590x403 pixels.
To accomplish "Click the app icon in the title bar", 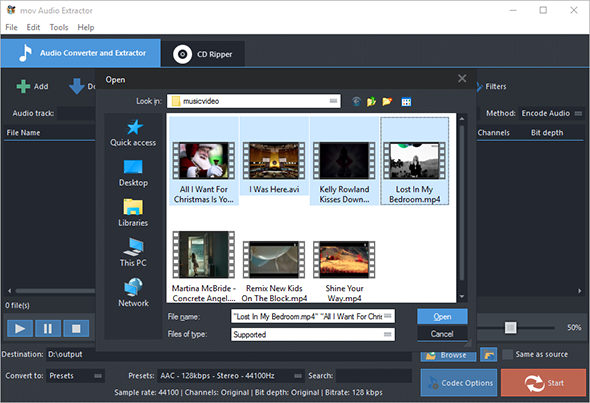I will click(x=11, y=10).
